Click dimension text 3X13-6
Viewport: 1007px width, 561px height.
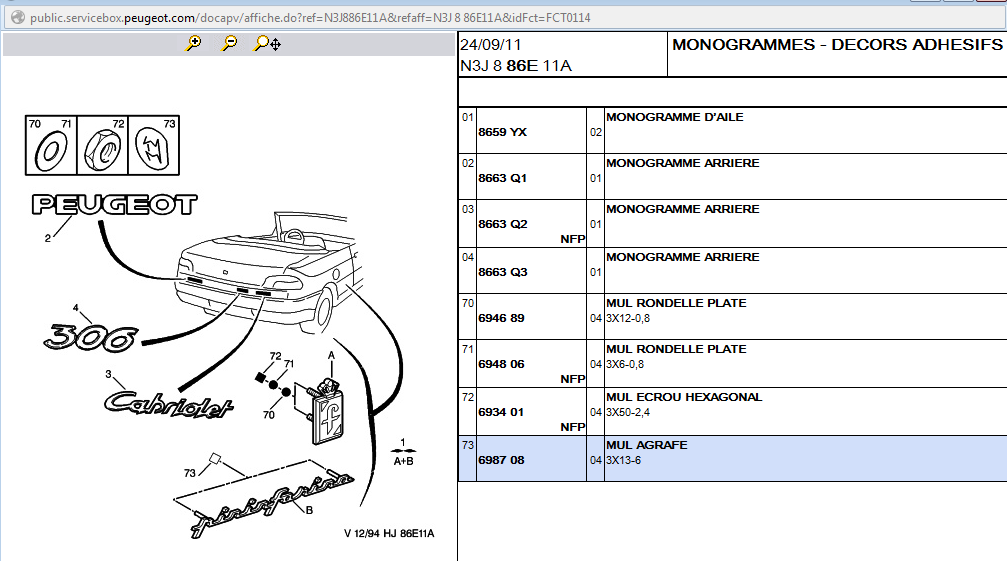click(x=623, y=460)
